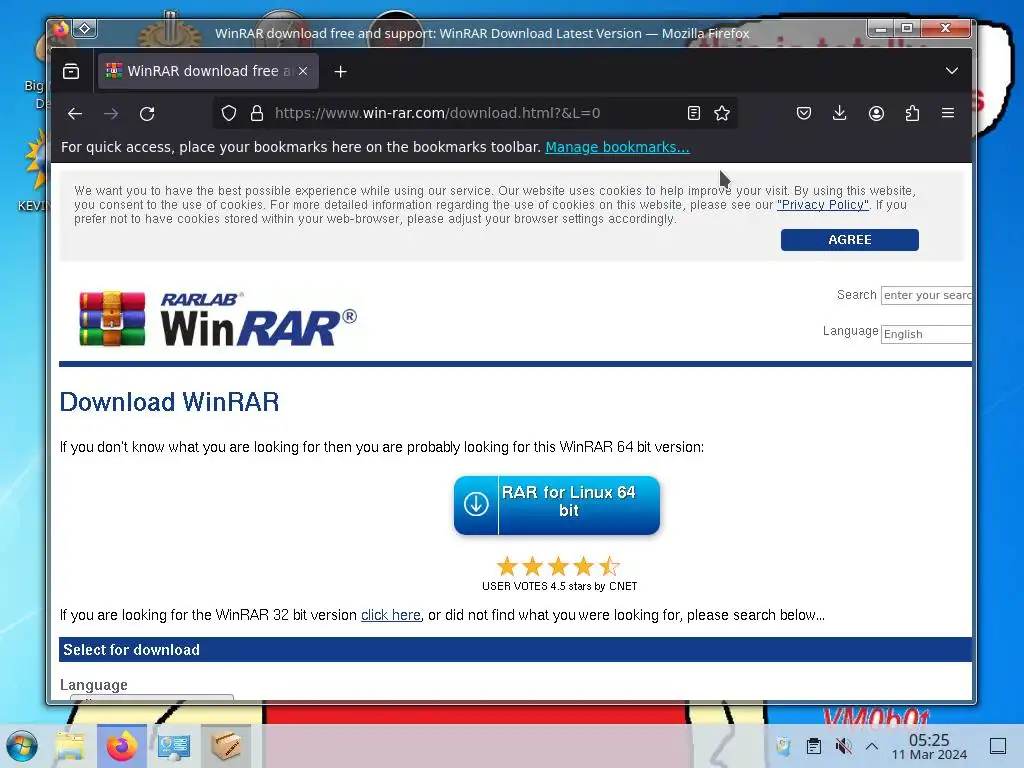Bookmark this page with the star
Screen dimensions: 1024x768
[722, 114]
